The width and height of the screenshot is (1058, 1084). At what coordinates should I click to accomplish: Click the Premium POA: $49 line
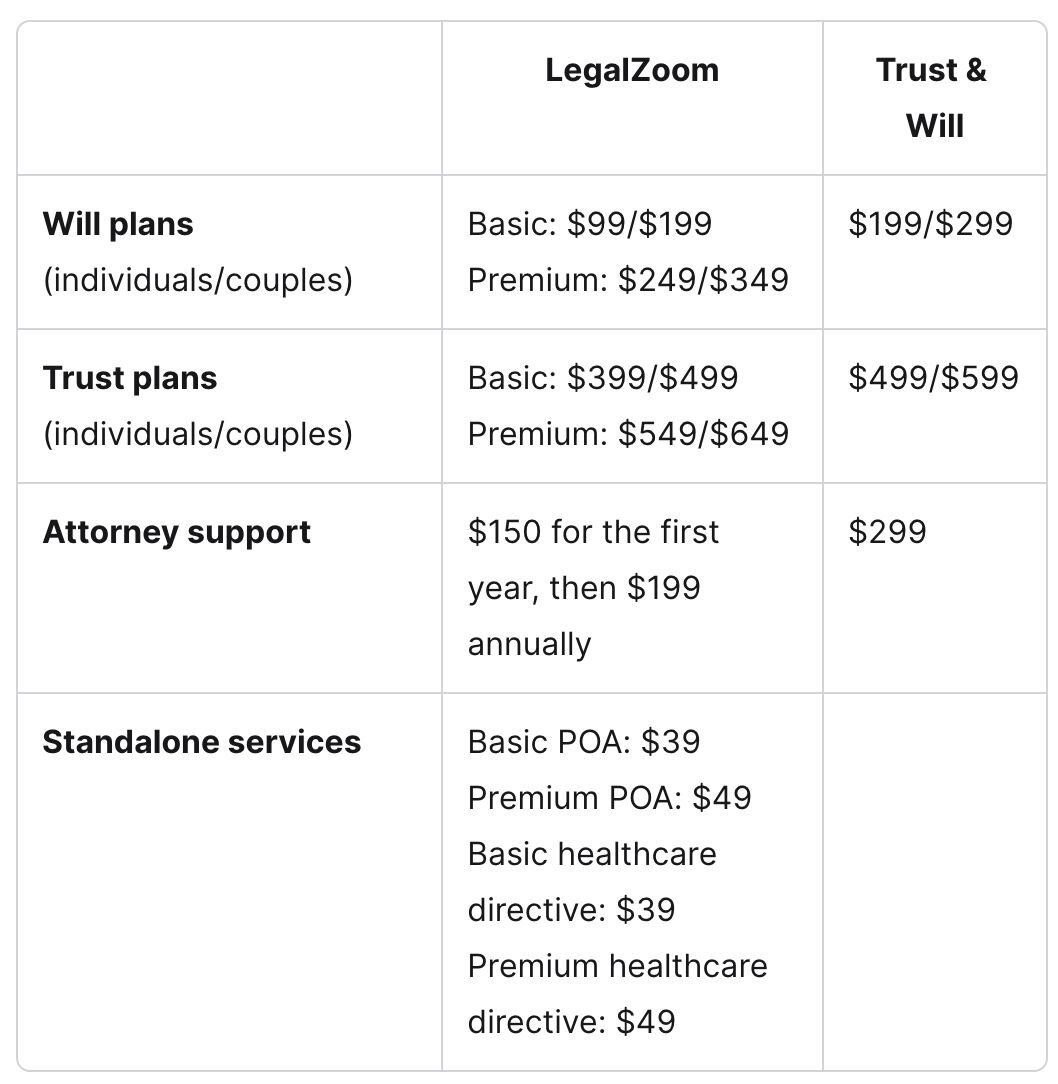(x=610, y=798)
